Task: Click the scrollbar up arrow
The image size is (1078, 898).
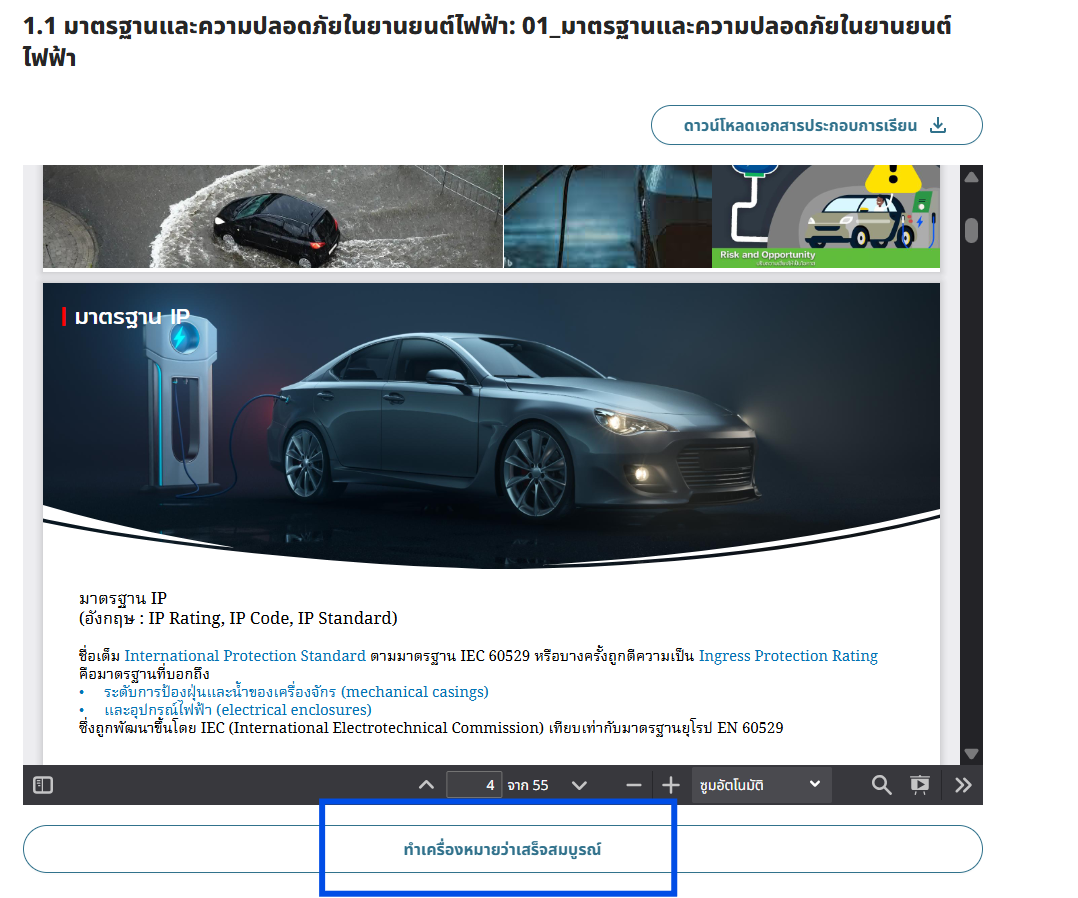Action: [971, 178]
